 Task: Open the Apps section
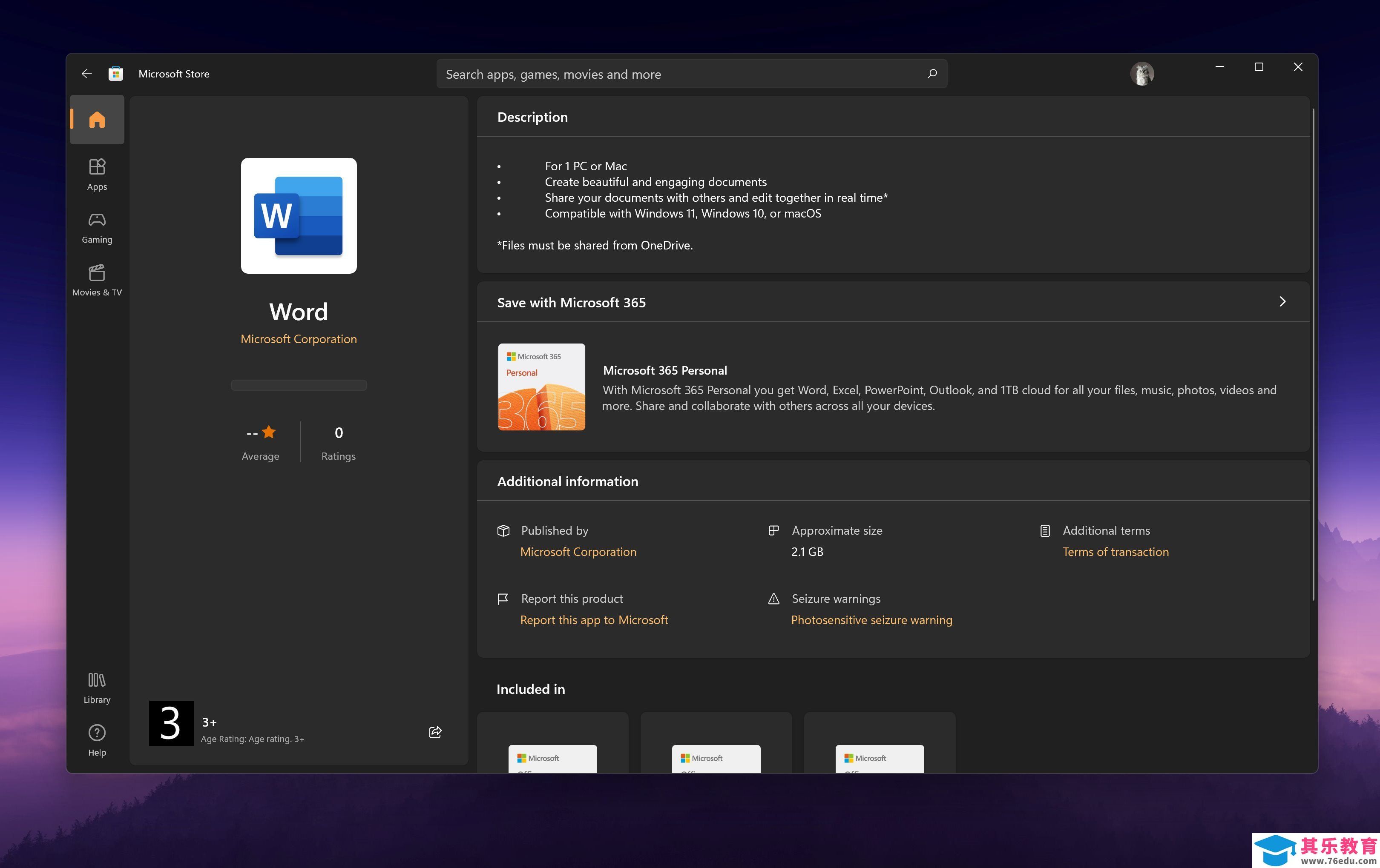point(97,174)
